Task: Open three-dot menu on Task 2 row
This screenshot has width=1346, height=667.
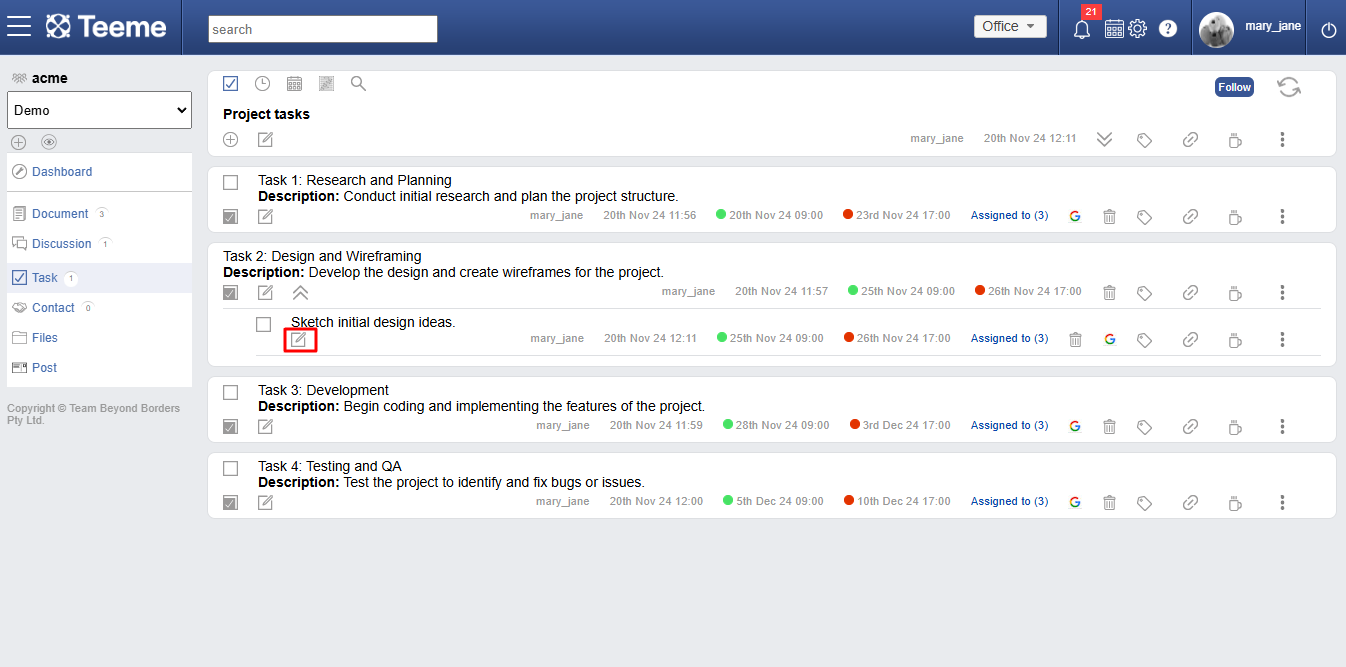Action: coord(1282,292)
